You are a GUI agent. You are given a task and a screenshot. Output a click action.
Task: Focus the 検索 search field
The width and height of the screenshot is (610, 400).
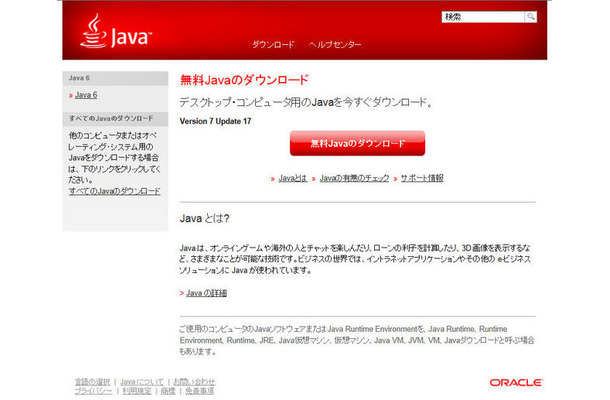pos(483,17)
